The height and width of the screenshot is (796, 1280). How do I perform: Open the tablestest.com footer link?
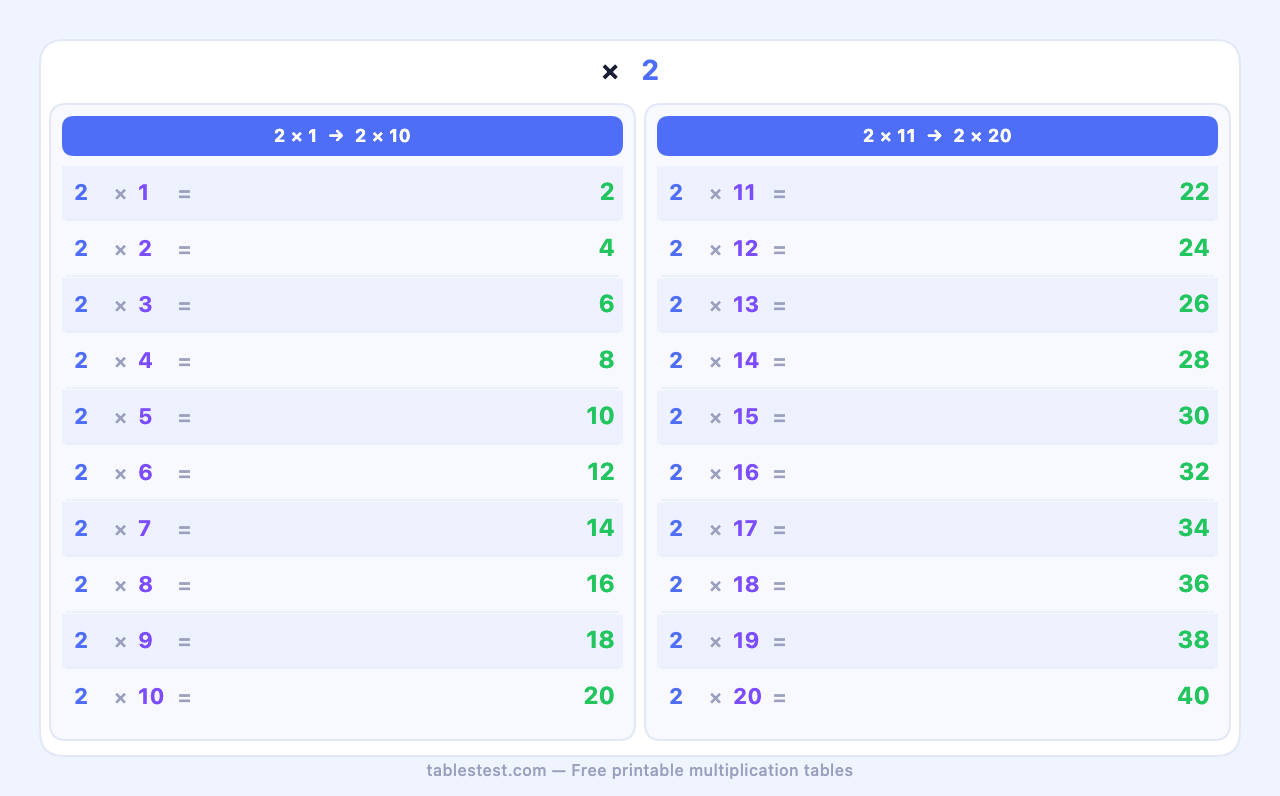tap(487, 770)
